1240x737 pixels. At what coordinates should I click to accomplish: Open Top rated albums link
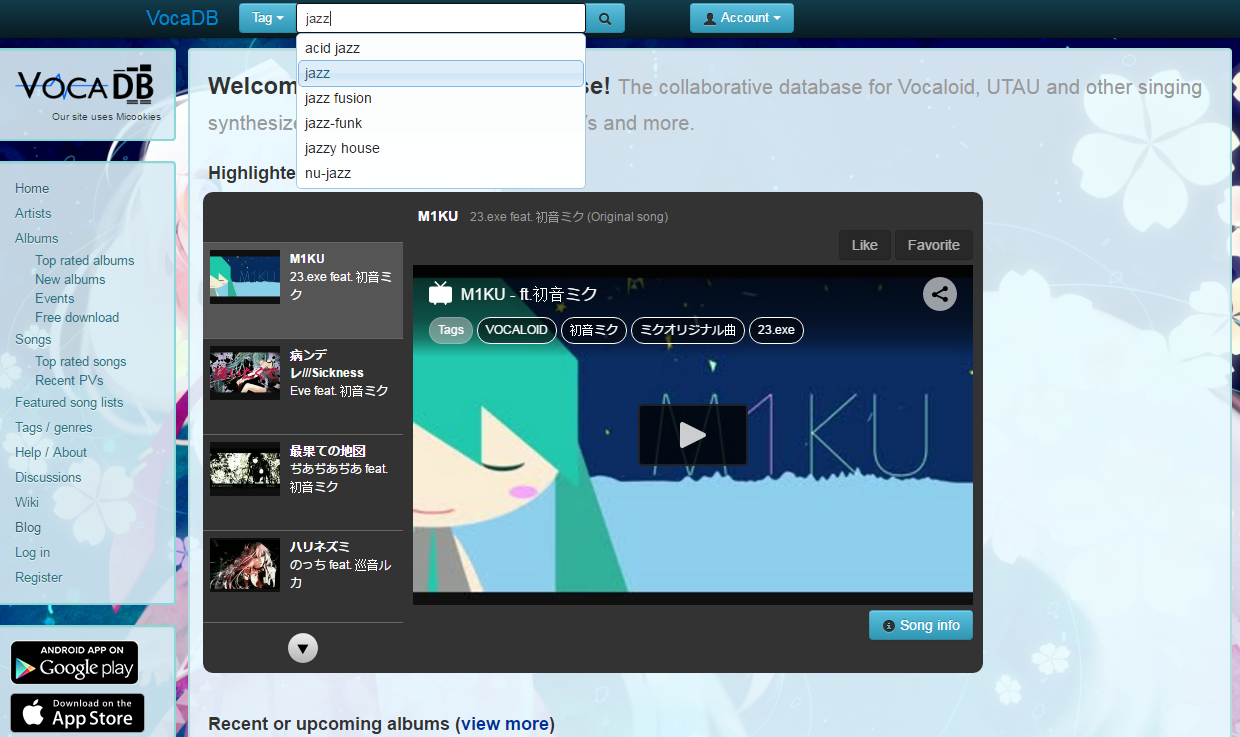click(x=85, y=260)
